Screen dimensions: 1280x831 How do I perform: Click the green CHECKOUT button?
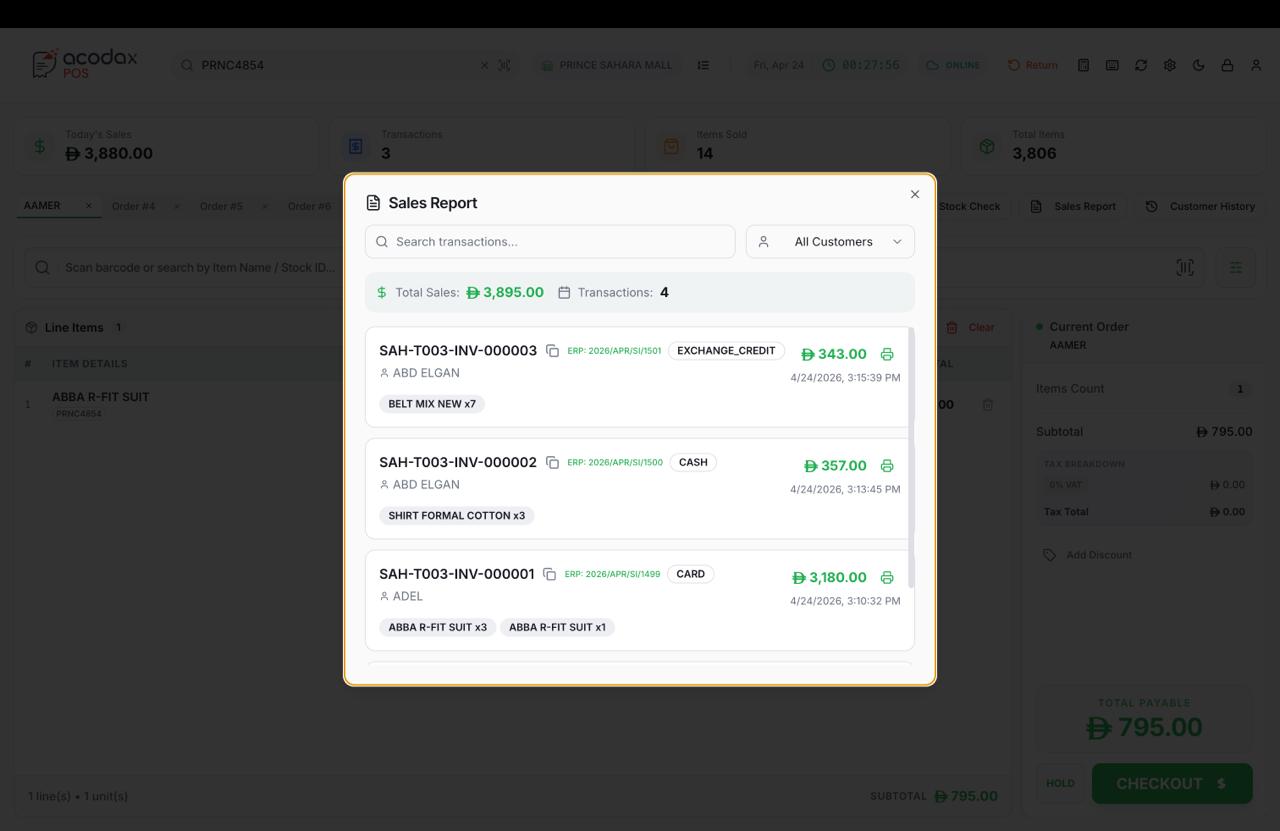(1172, 783)
